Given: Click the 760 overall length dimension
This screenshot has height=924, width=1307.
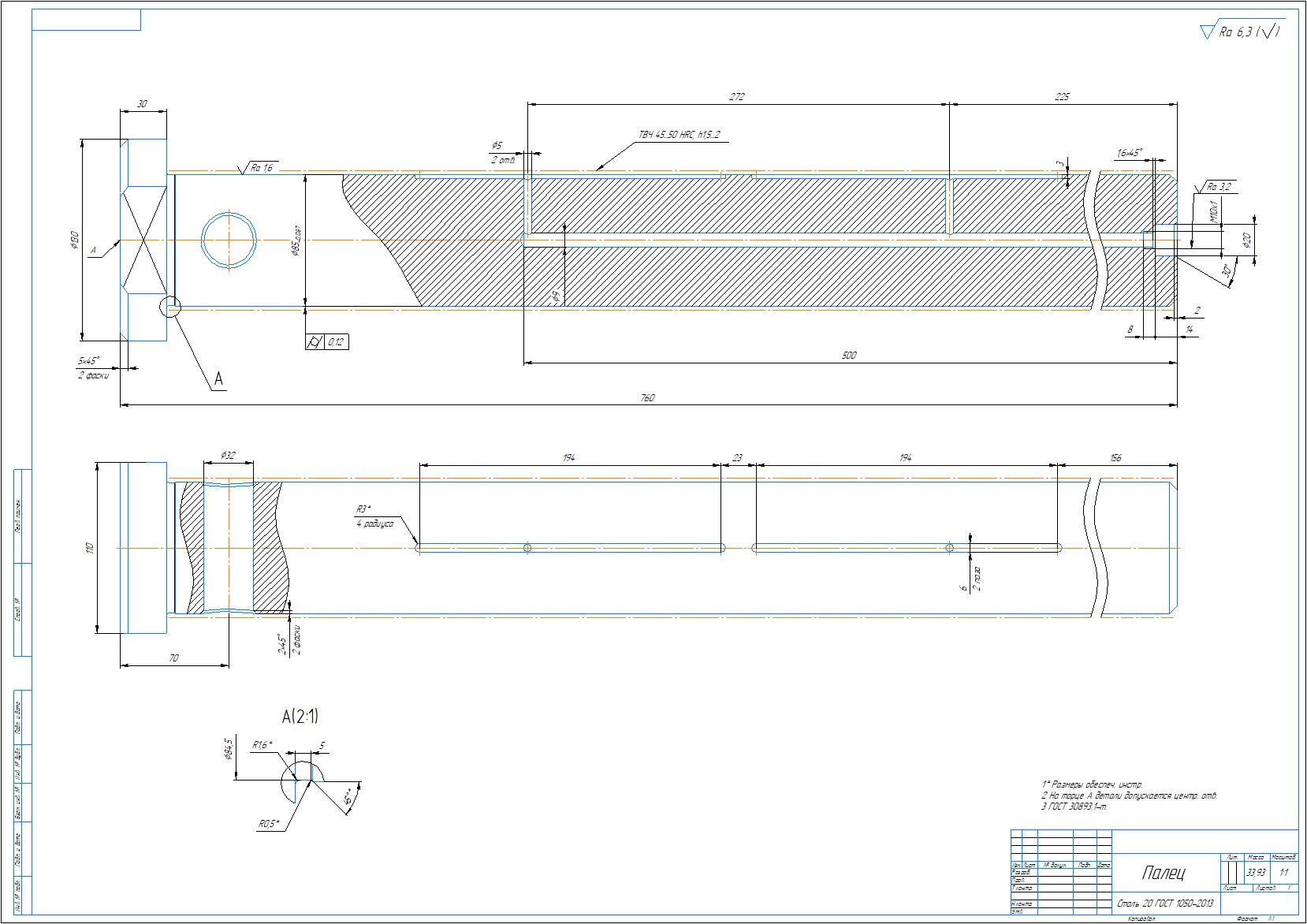Looking at the screenshot, I should (x=646, y=399).
